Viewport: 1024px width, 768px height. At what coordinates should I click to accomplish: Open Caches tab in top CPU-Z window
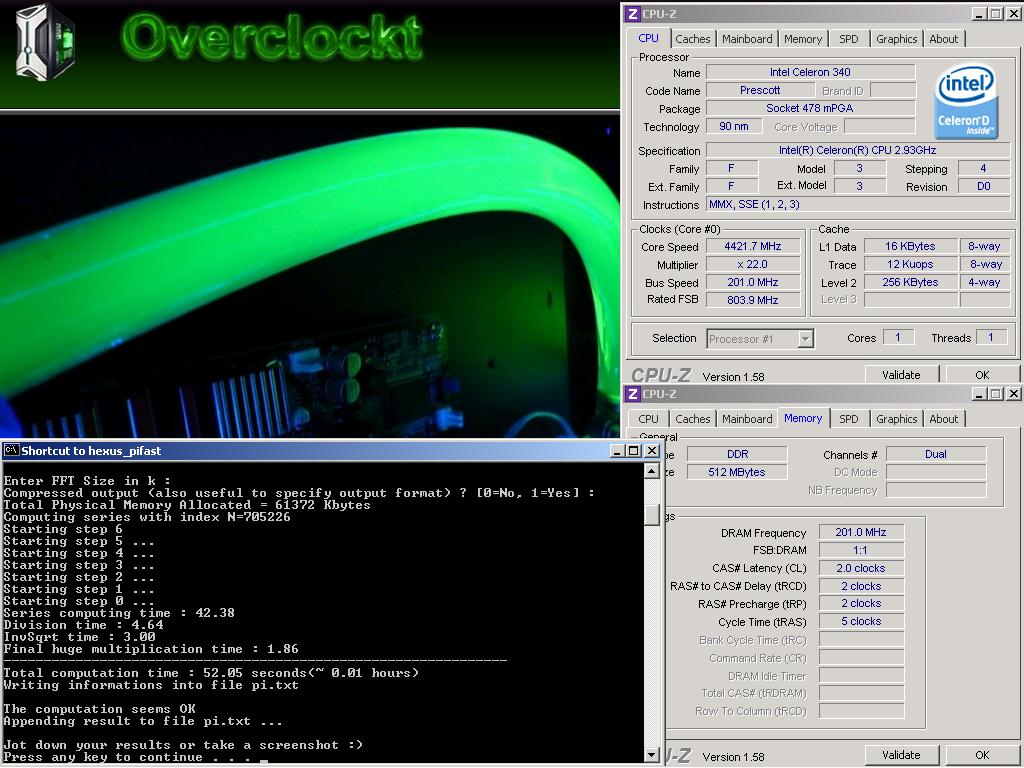692,39
